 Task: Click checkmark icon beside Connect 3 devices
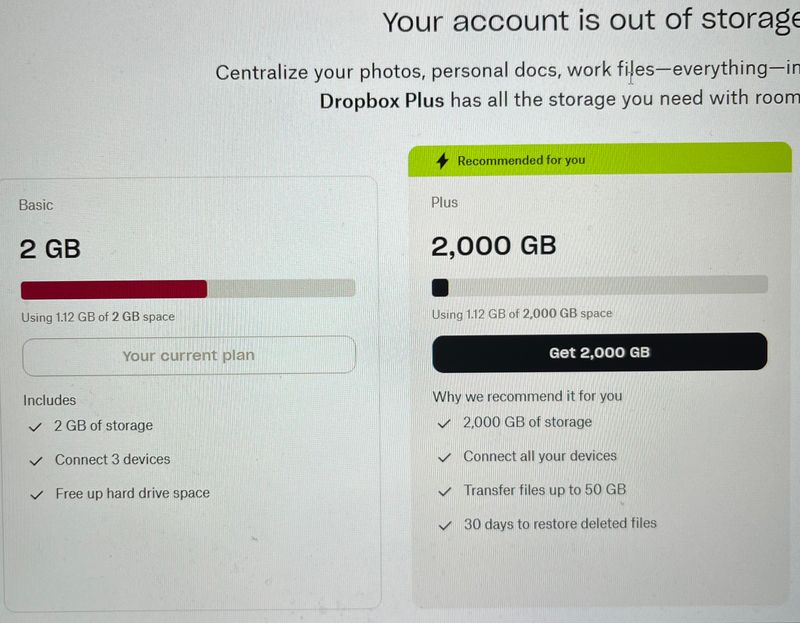tap(36, 460)
